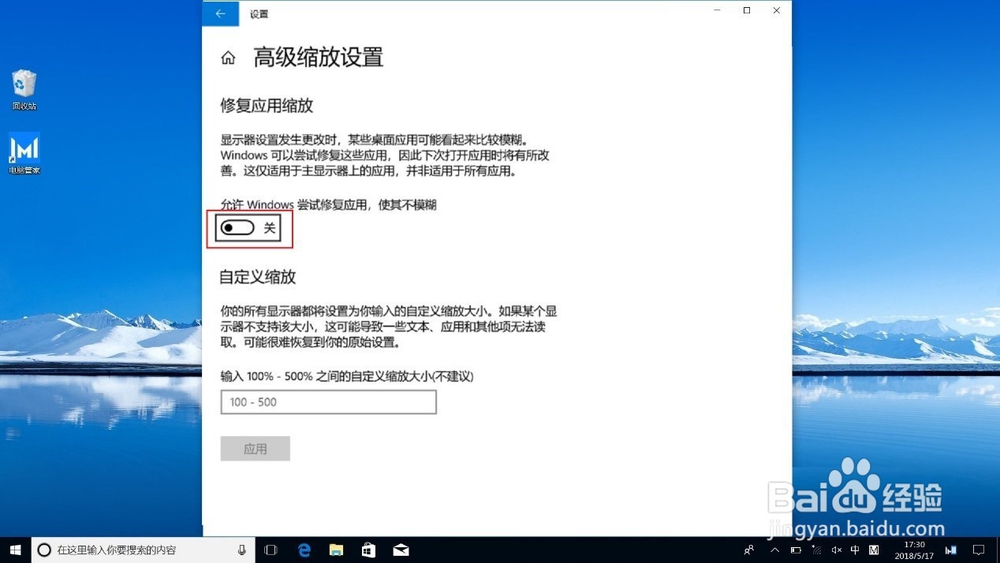Screen dimensions: 1000x563
Task: Open the Mail app from the taskbar
Action: 401,550
